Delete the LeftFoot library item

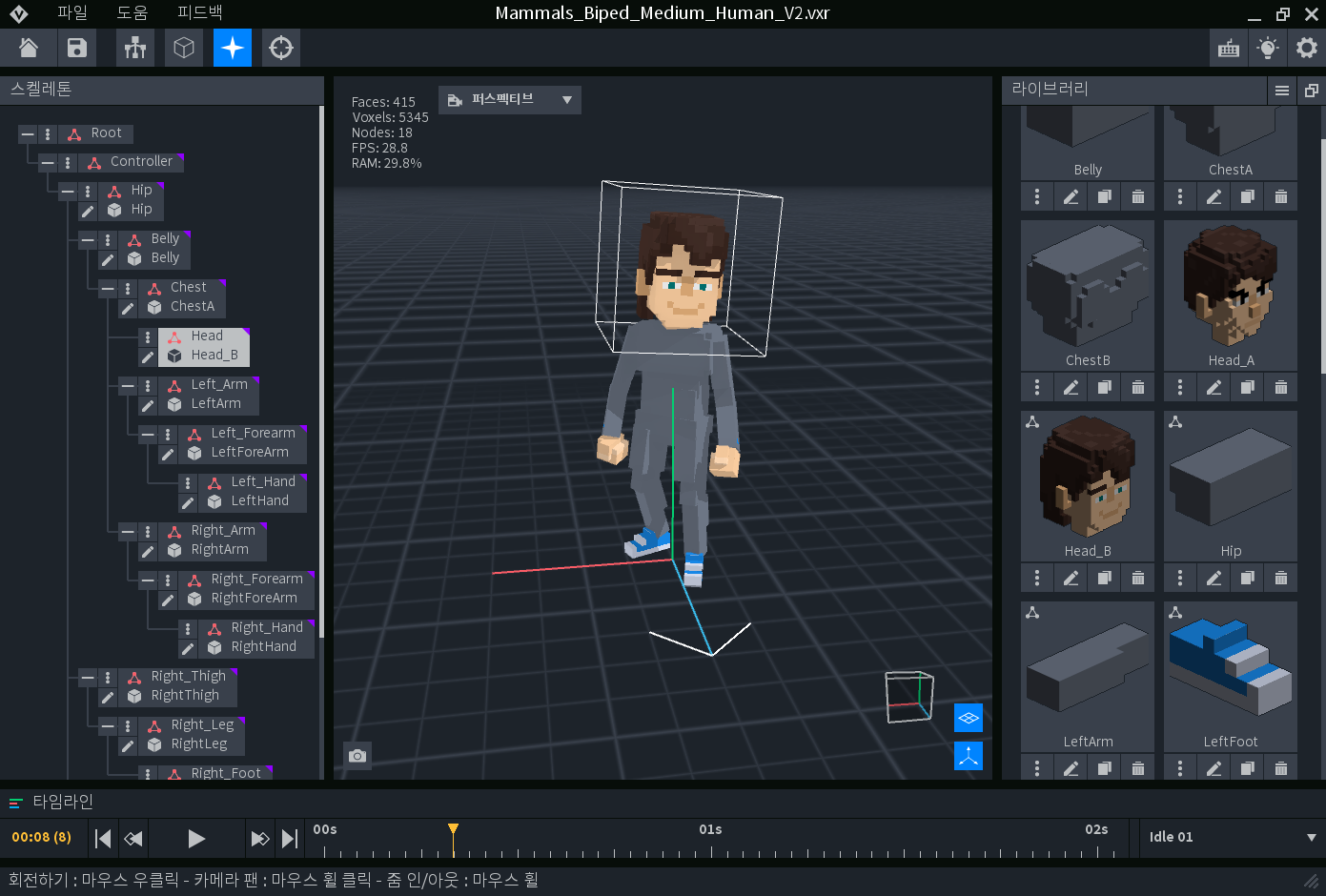(x=1281, y=768)
